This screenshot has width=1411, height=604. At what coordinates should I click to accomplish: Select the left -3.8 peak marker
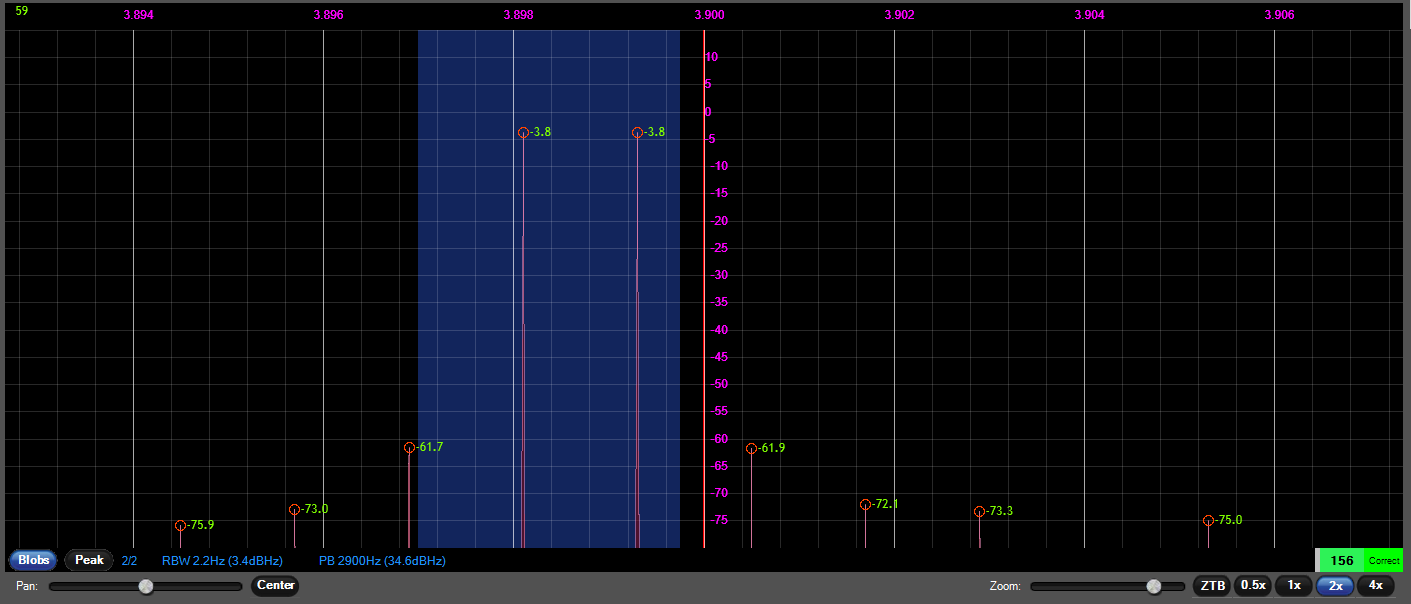(x=524, y=131)
